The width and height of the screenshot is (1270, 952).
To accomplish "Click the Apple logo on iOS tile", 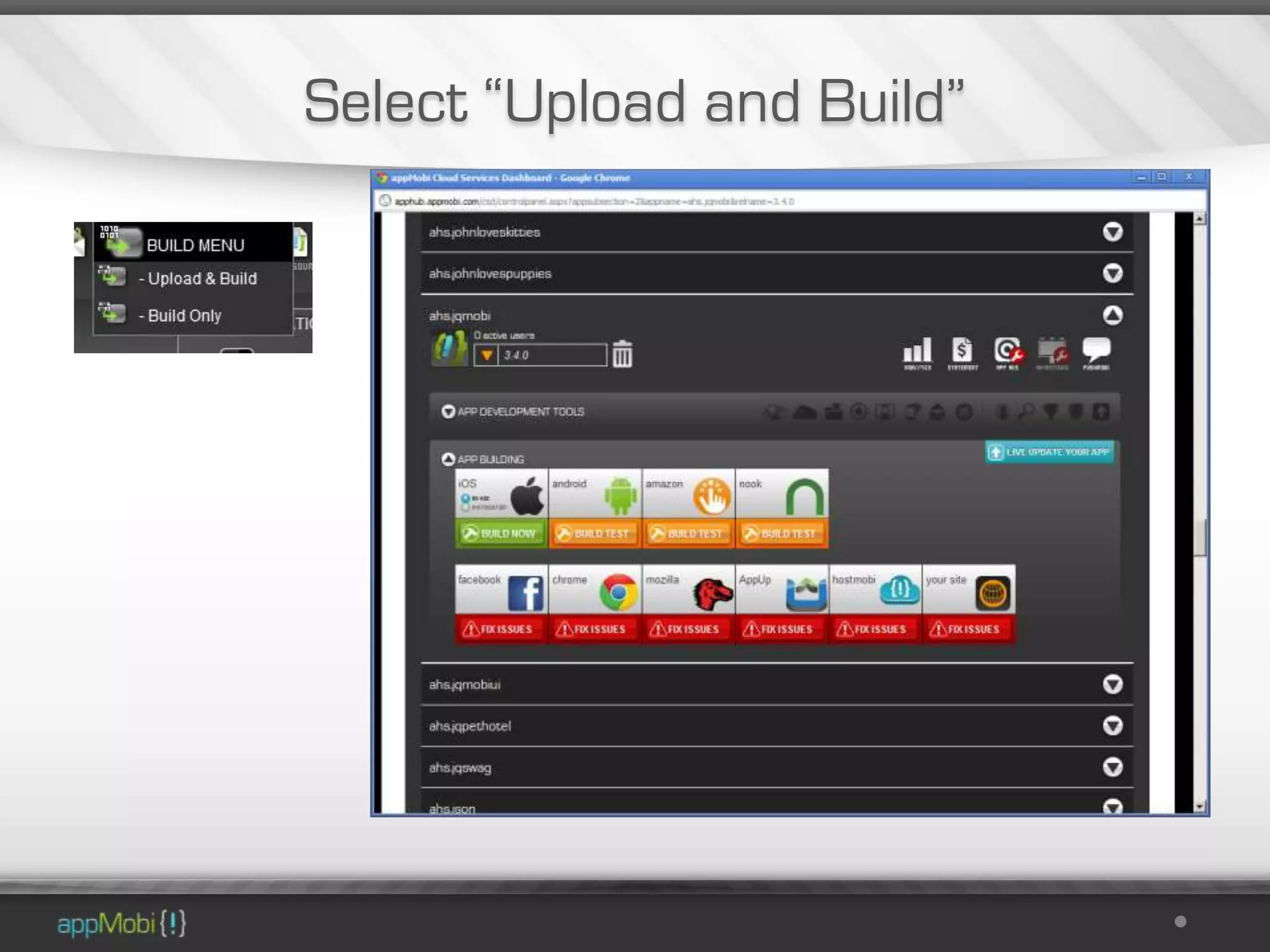I will tap(526, 496).
